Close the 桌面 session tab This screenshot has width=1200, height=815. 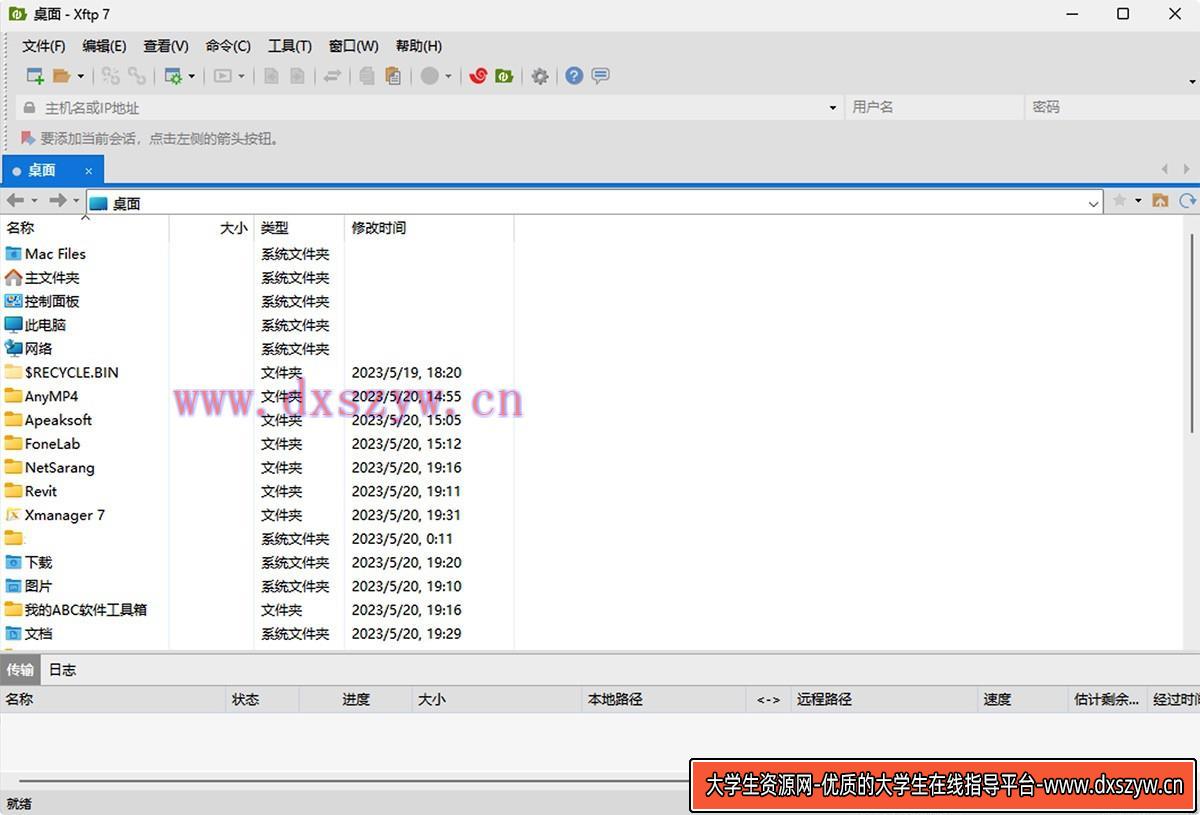point(88,171)
